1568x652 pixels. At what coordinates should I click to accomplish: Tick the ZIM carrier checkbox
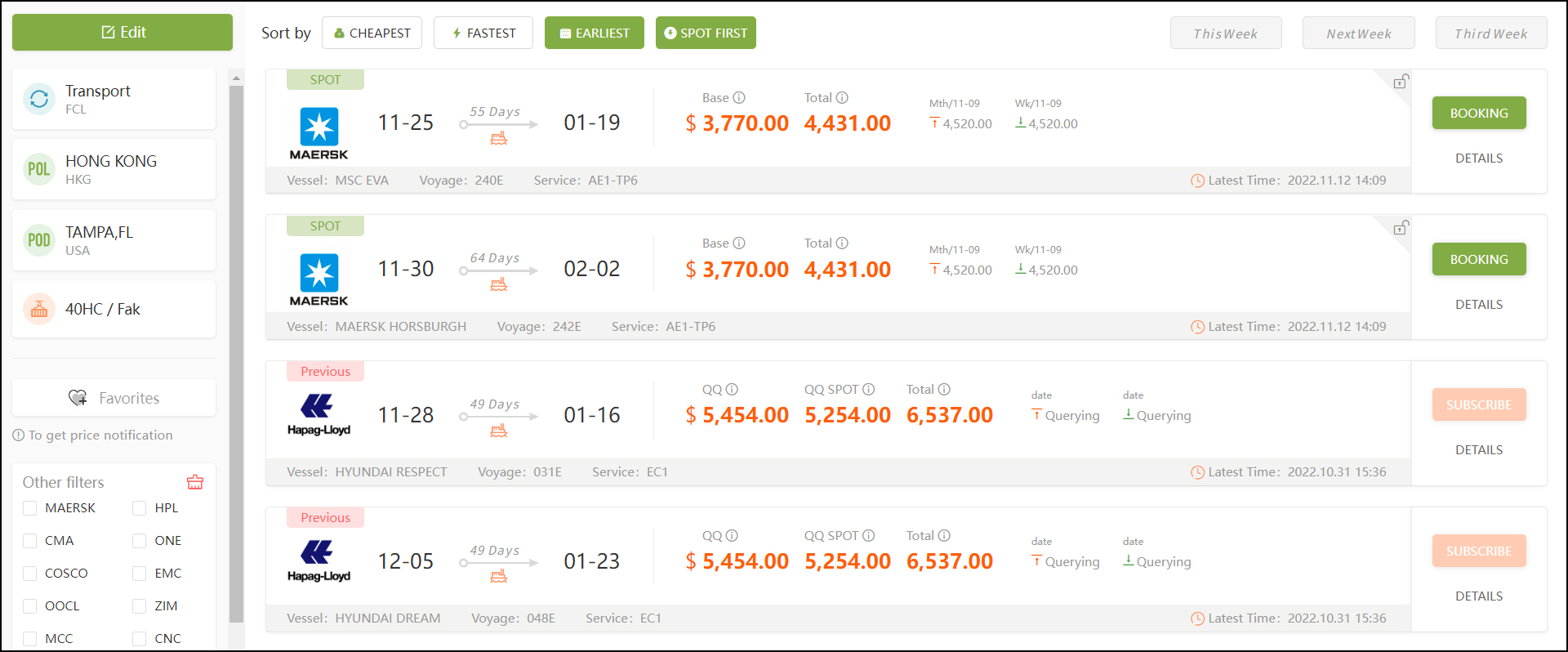click(x=140, y=606)
